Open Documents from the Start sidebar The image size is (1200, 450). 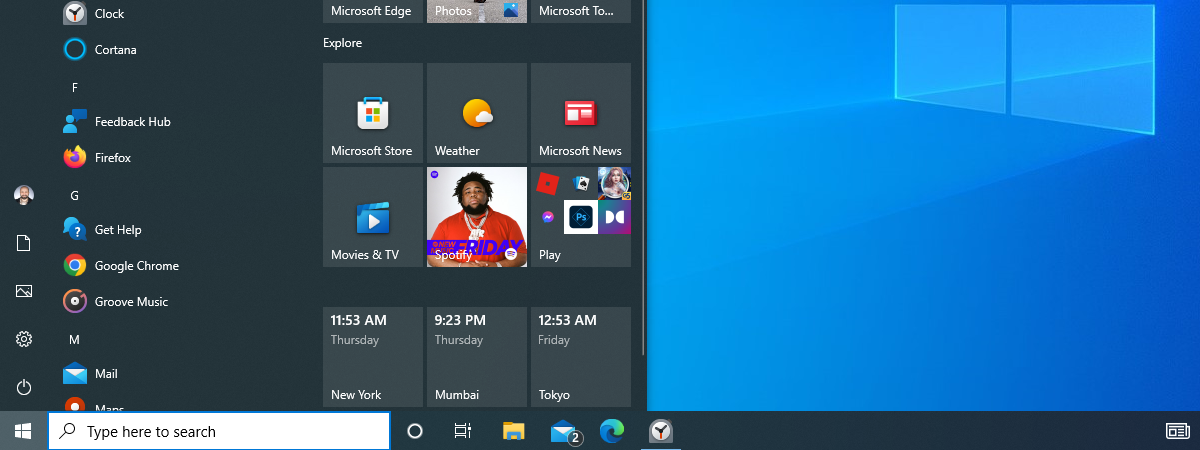pyautogui.click(x=24, y=243)
